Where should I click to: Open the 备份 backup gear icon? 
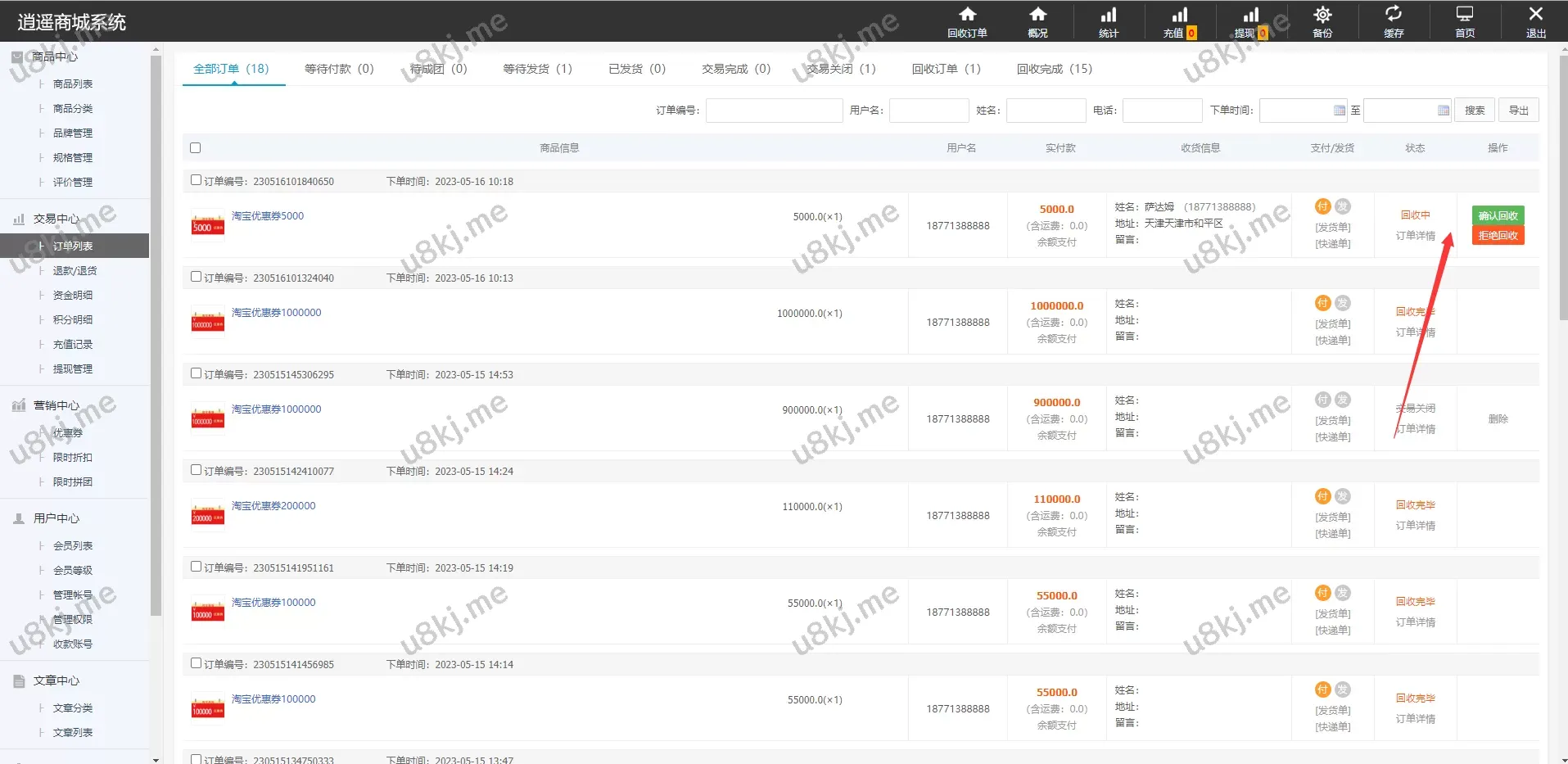1322,15
